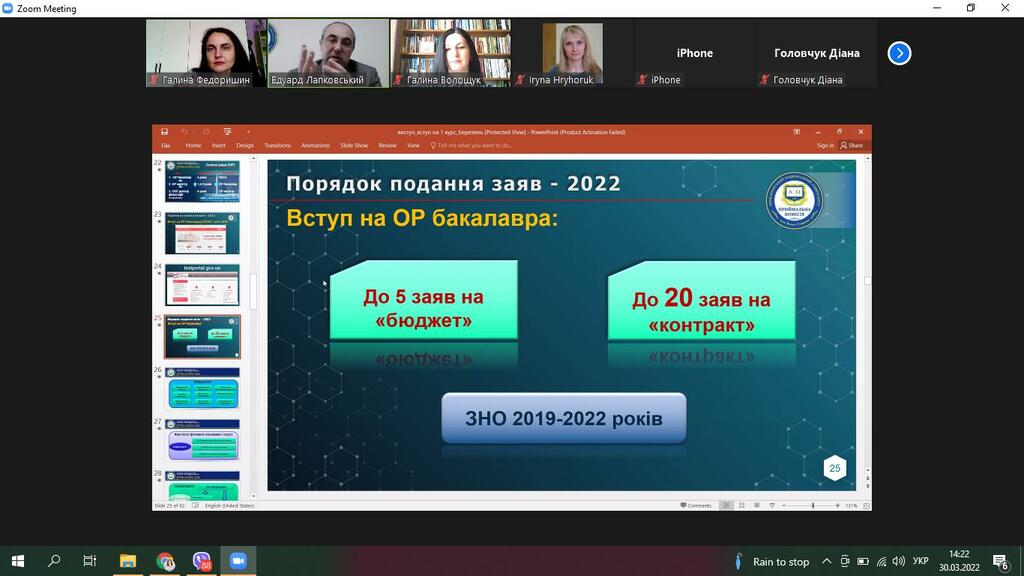
Task: Click the zoom slider in status bar
Action: click(812, 505)
